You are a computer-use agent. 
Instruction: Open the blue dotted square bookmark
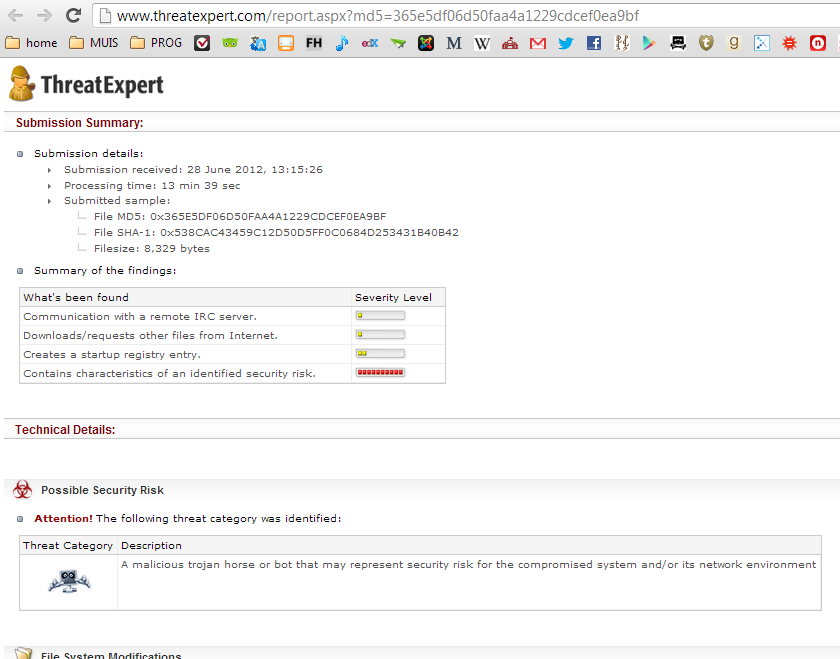pyautogui.click(x=762, y=43)
